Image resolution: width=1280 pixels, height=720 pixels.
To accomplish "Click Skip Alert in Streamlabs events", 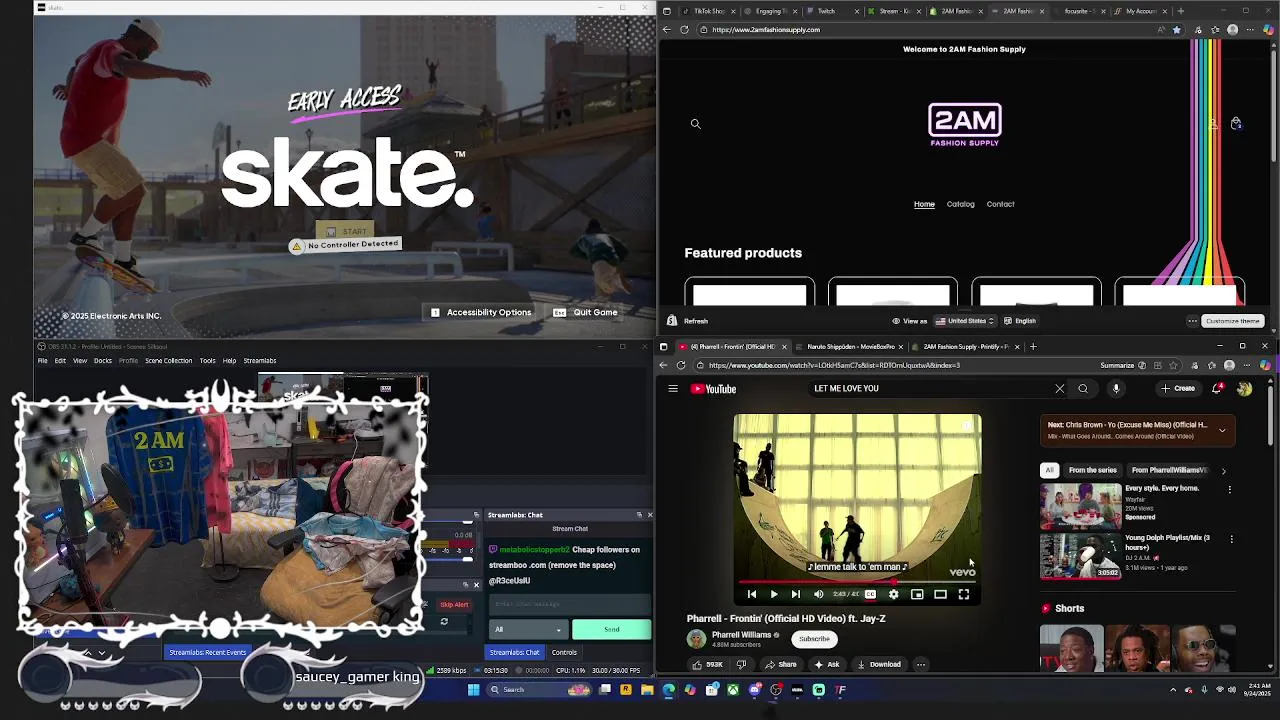I will tap(454, 605).
